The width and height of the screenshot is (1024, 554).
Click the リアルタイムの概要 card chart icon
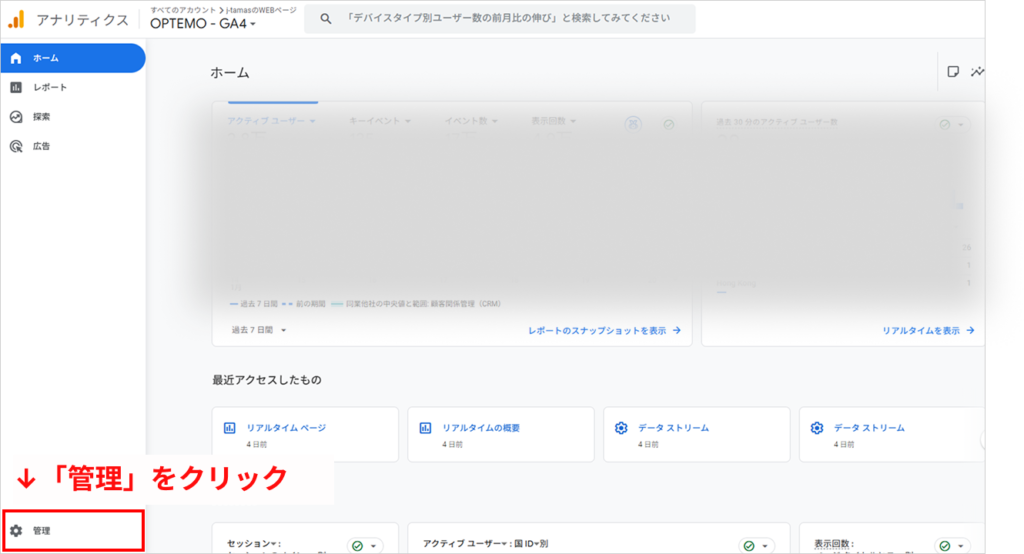pyautogui.click(x=426, y=428)
